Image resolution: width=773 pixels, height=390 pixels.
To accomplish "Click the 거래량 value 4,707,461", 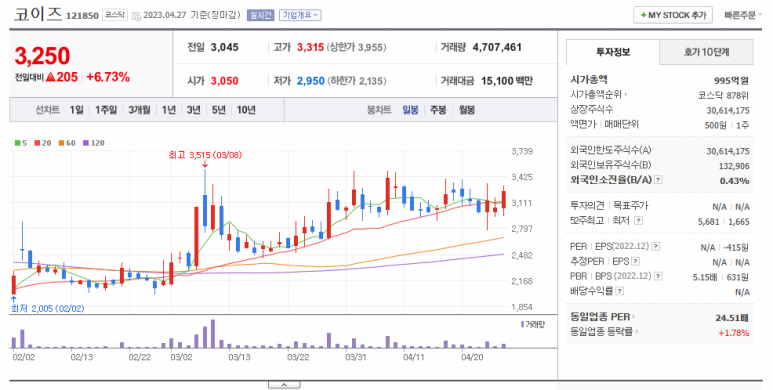I will [x=497, y=47].
